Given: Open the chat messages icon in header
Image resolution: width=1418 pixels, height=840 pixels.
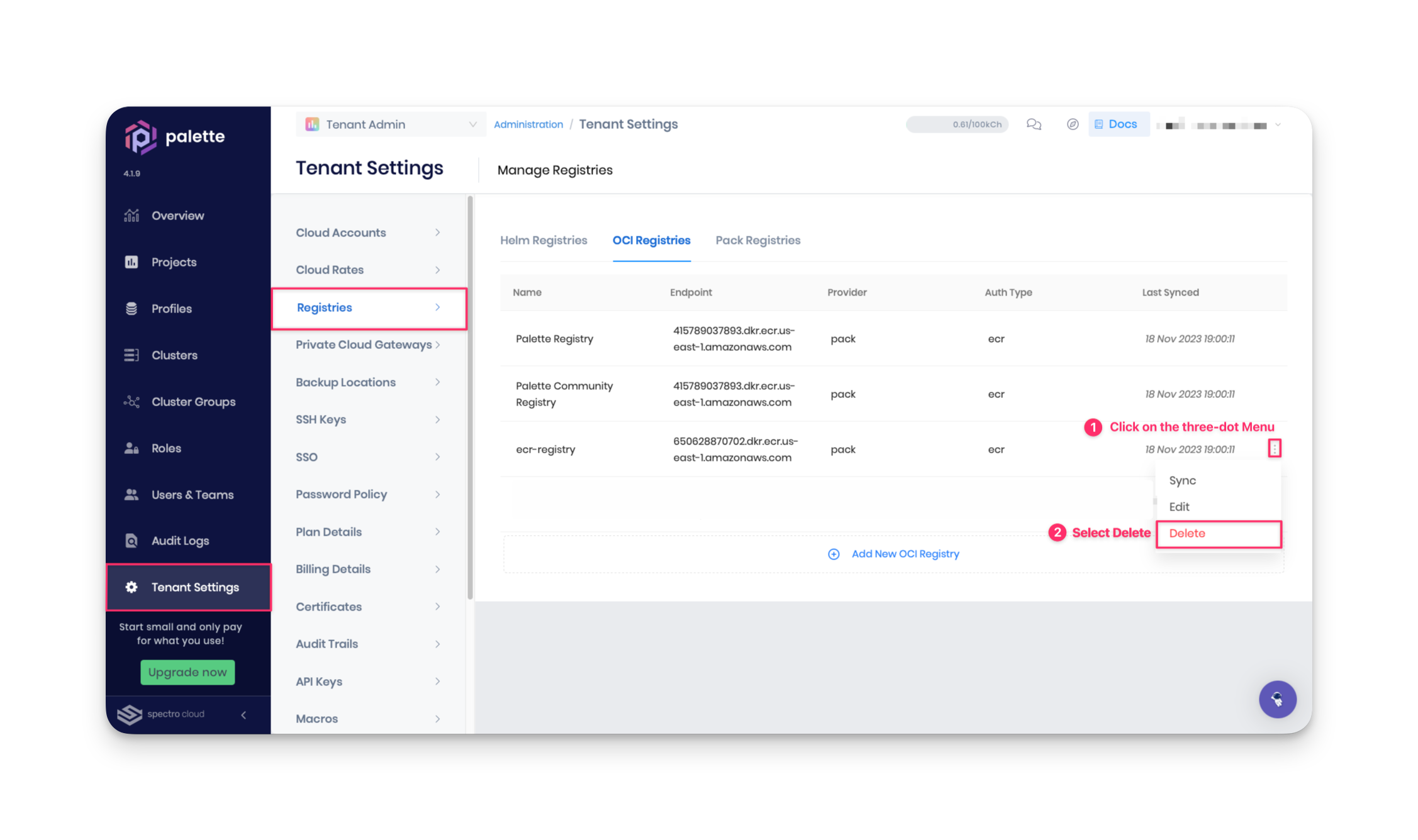Looking at the screenshot, I should (1034, 124).
